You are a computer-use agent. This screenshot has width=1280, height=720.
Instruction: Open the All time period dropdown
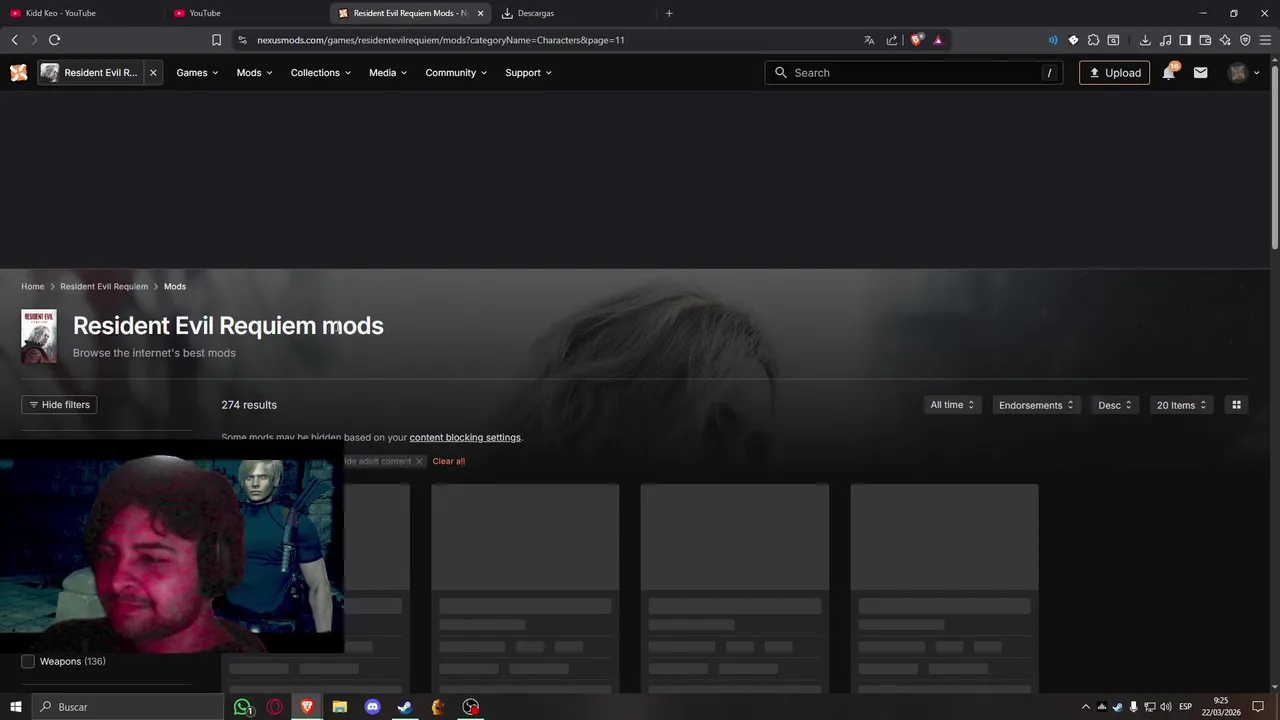952,405
